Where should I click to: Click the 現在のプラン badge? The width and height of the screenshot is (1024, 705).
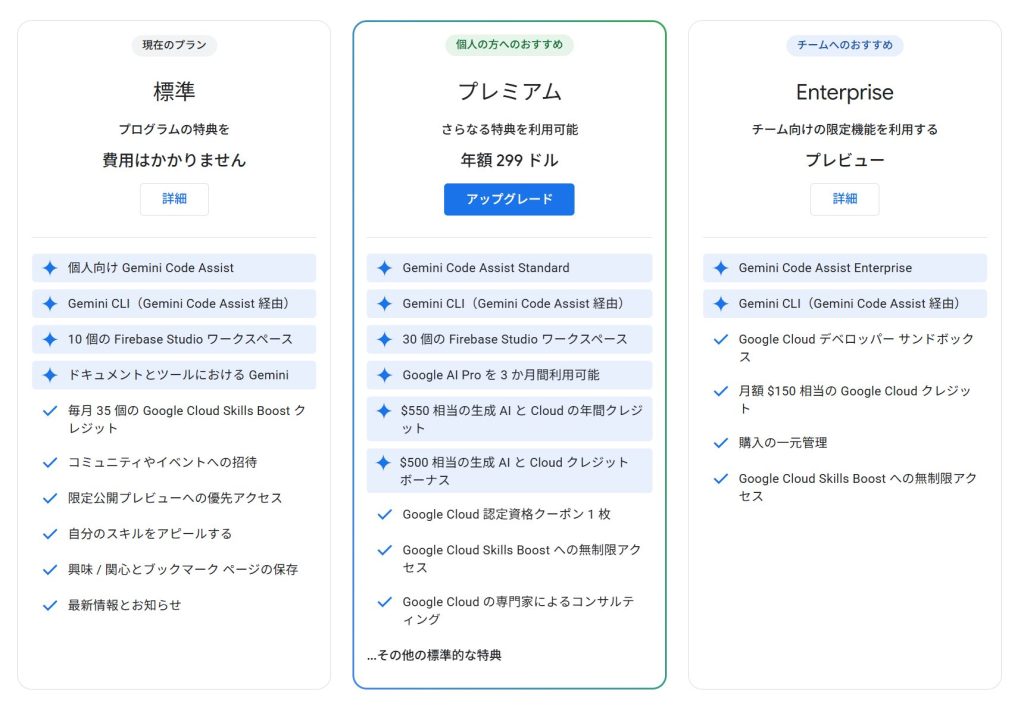[174, 45]
